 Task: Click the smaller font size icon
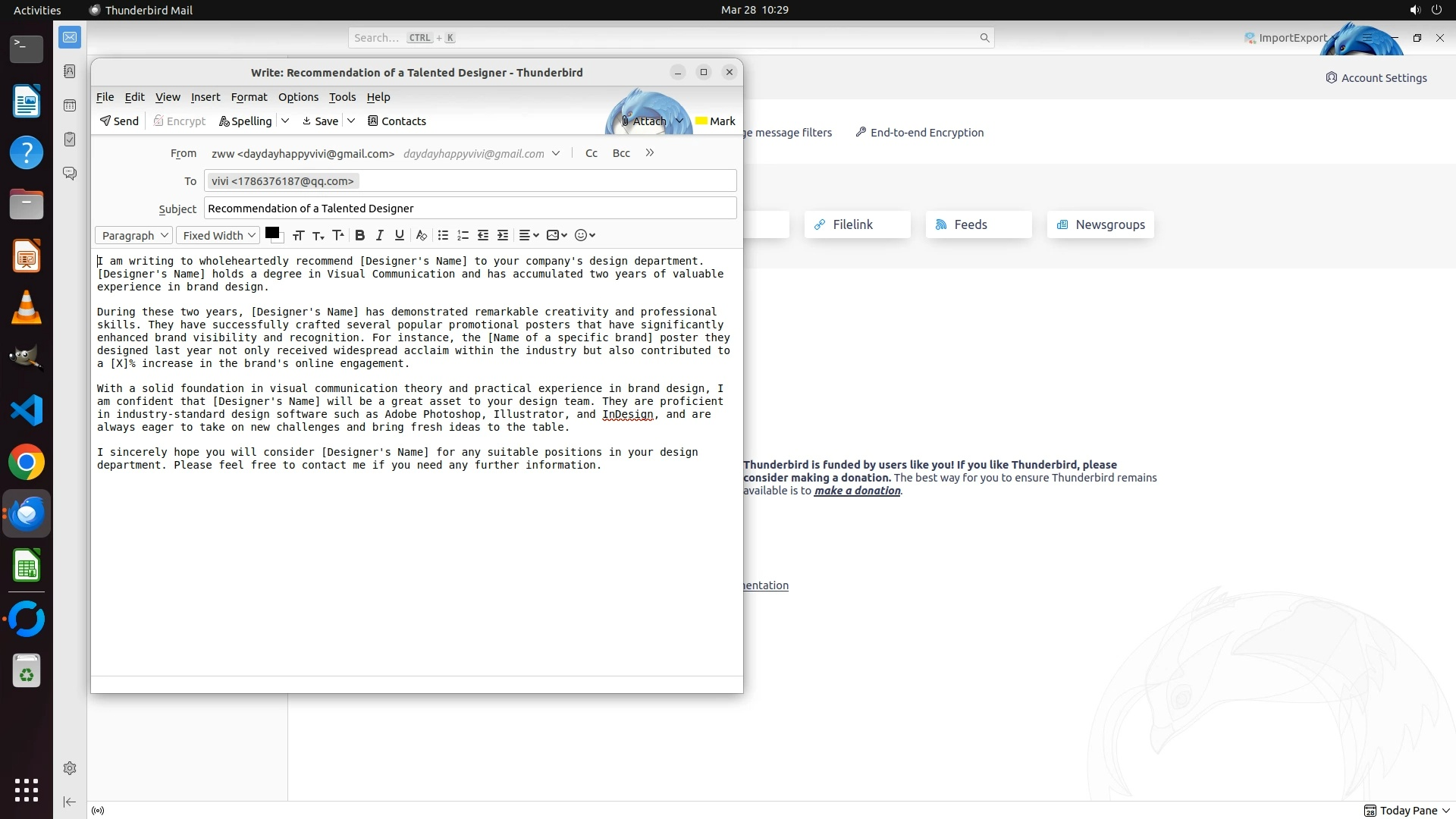point(318,236)
